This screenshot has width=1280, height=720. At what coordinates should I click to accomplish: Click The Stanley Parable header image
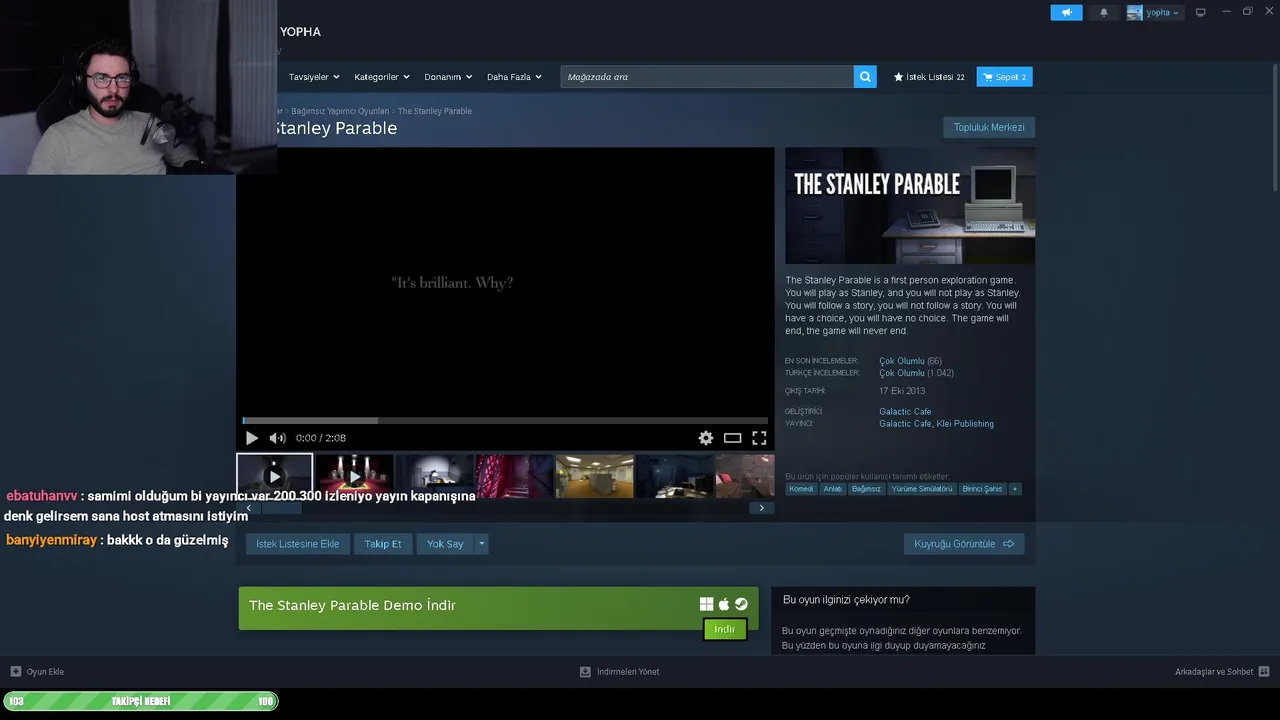click(910, 206)
